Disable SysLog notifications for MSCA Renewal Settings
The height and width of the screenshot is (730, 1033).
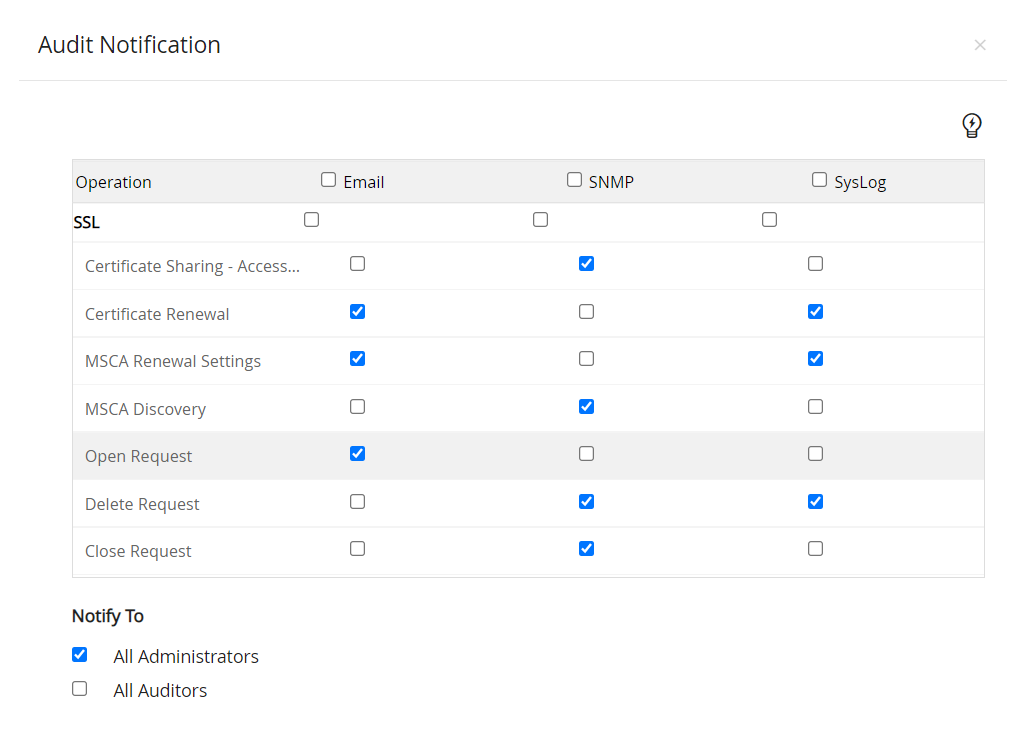815,358
